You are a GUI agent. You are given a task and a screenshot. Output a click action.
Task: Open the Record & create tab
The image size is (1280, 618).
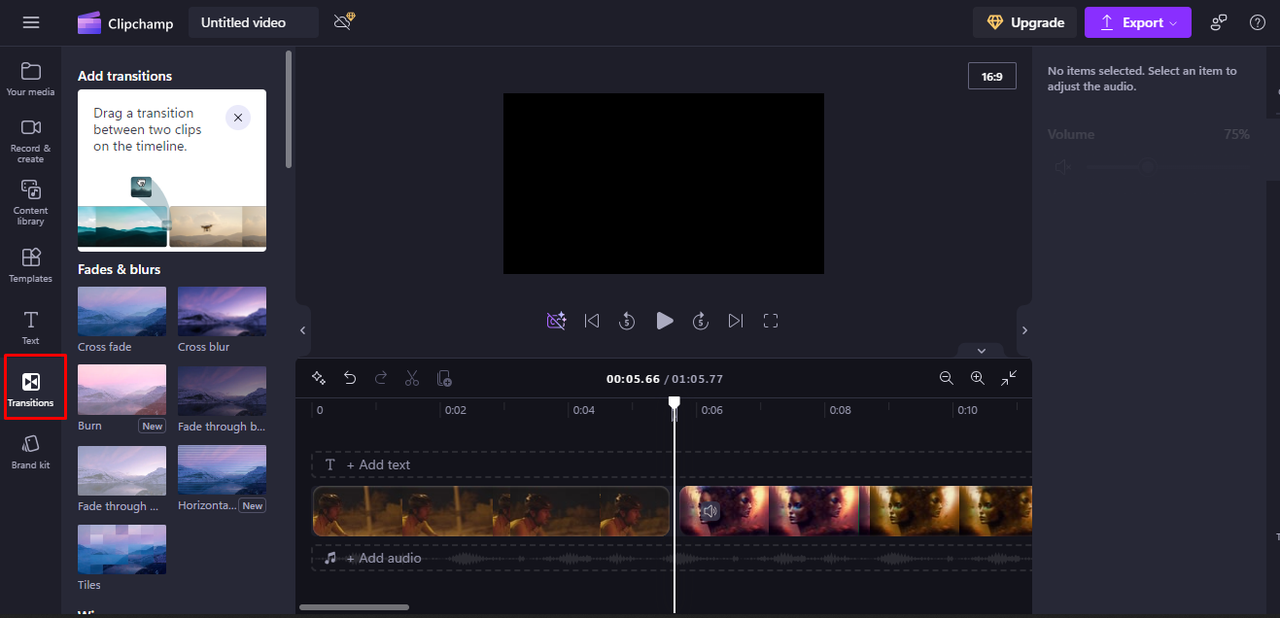(31, 141)
